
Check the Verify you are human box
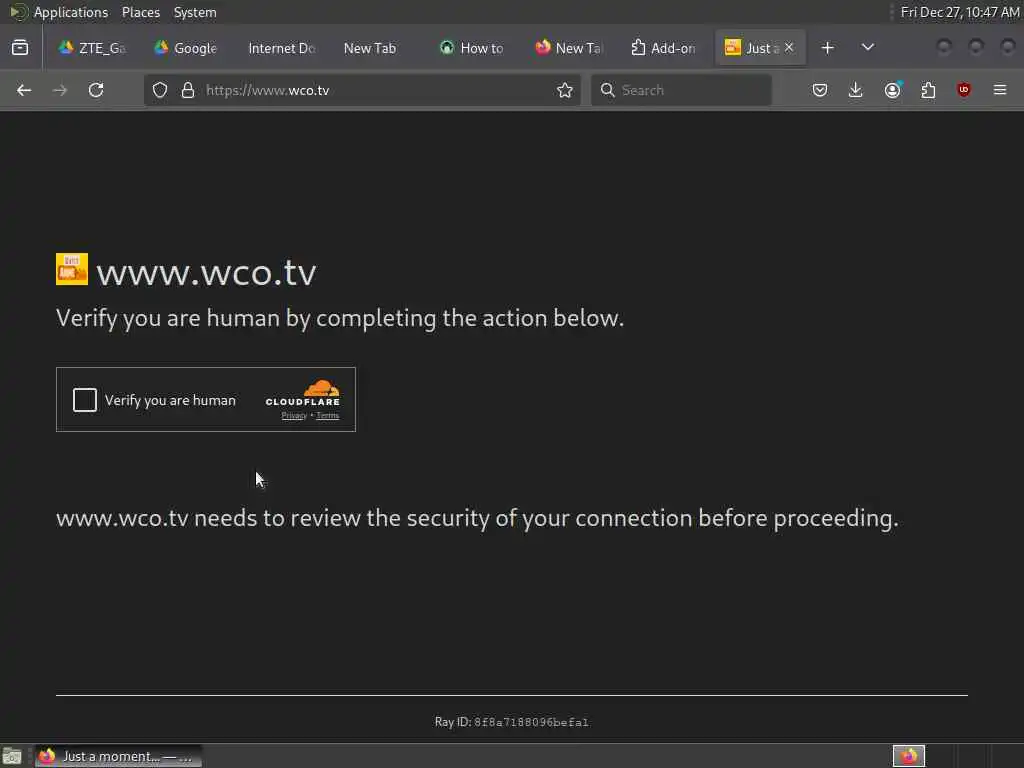tap(85, 400)
